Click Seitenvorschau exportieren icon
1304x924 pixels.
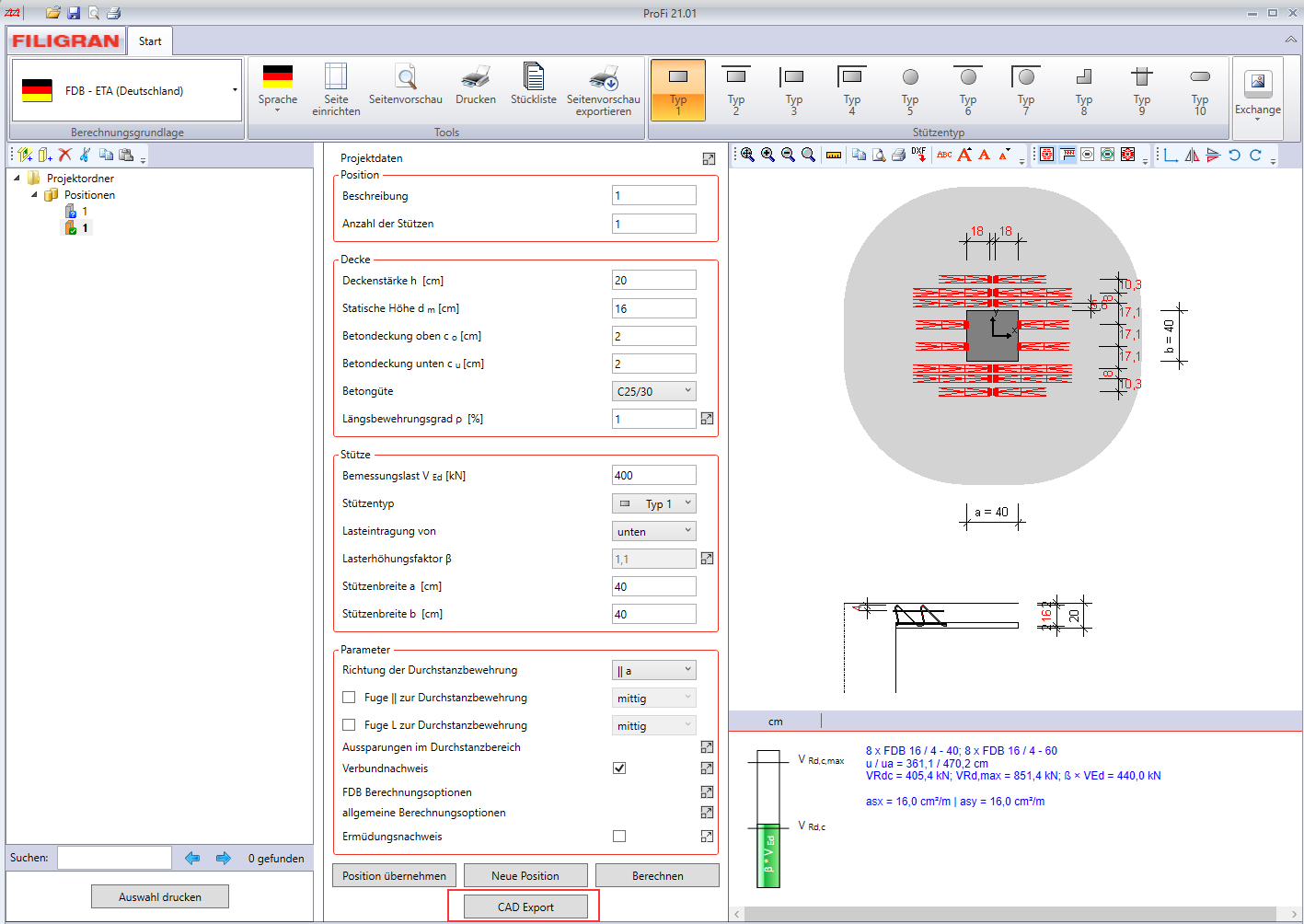[604, 90]
